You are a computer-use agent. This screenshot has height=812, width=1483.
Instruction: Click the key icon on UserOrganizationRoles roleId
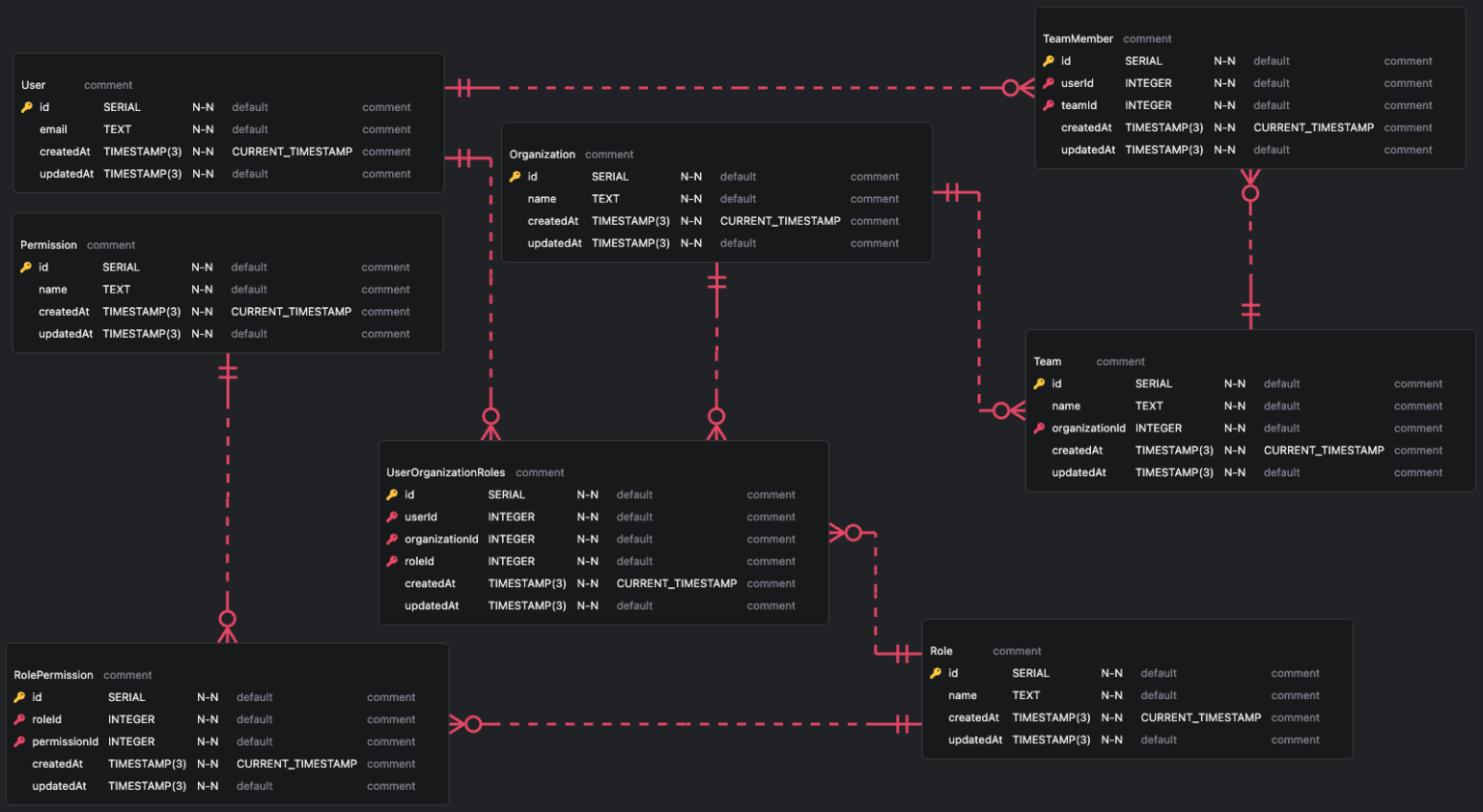coord(392,561)
